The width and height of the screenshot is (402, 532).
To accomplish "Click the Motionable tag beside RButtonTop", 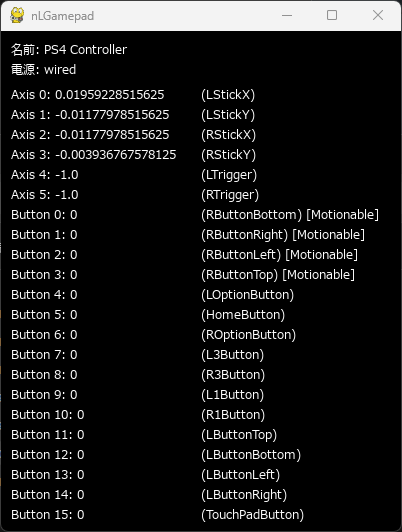I will point(319,275).
